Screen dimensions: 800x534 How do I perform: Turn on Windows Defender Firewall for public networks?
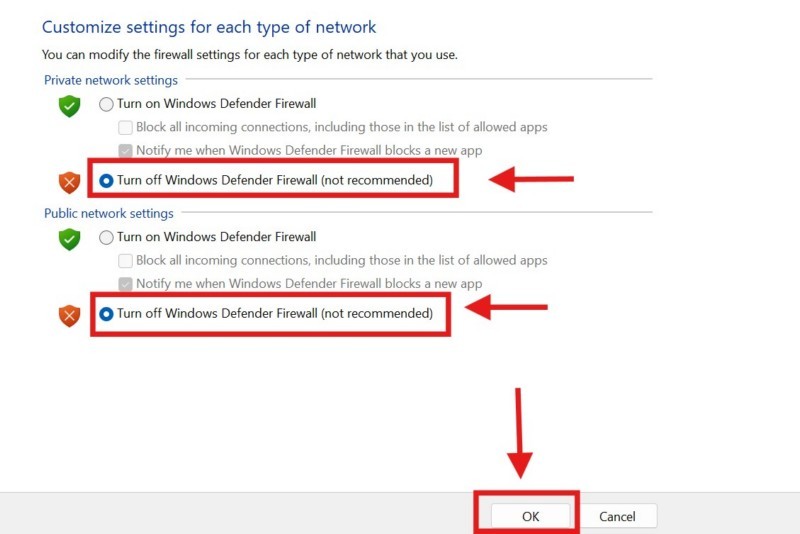(x=106, y=237)
